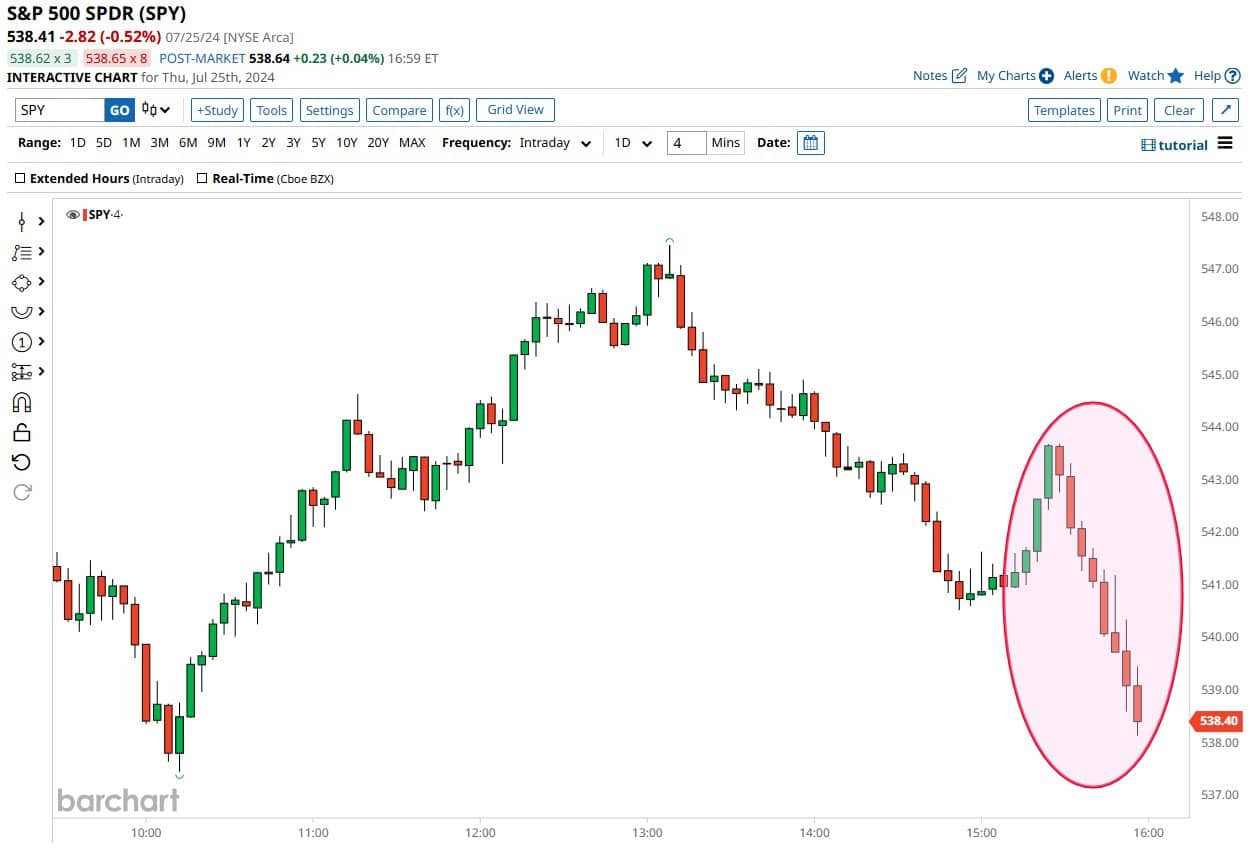Click the SPY symbol input field
Image resolution: width=1258 pixels, height=859 pixels.
click(x=59, y=111)
